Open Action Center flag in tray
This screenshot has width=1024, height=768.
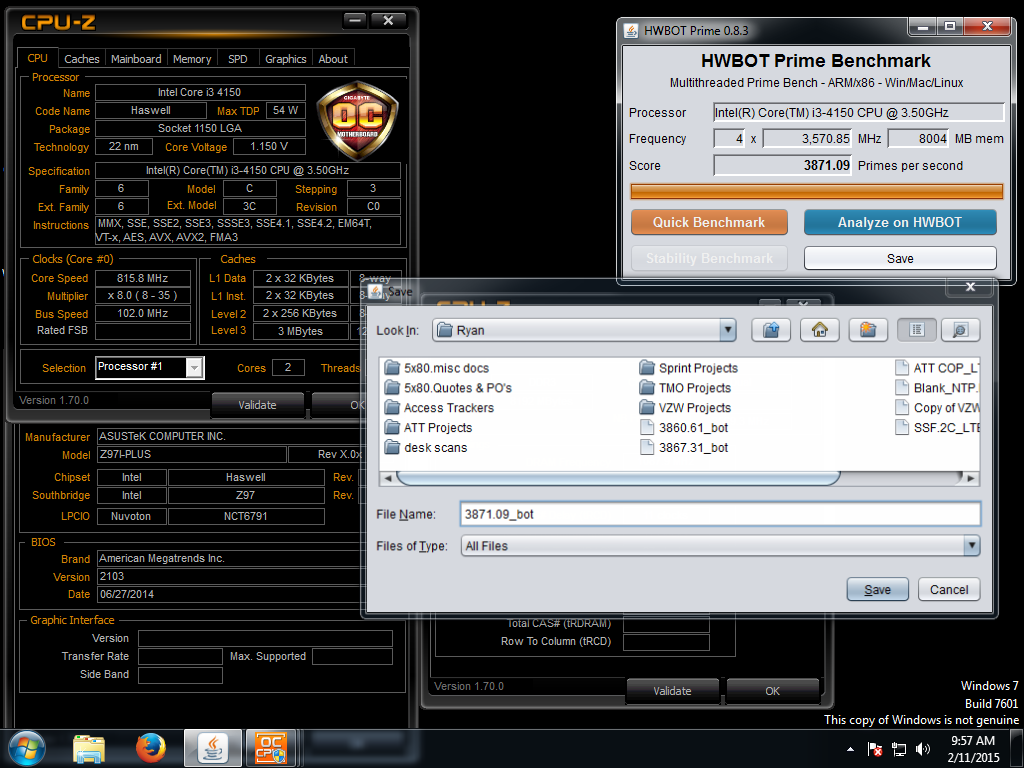pos(874,749)
